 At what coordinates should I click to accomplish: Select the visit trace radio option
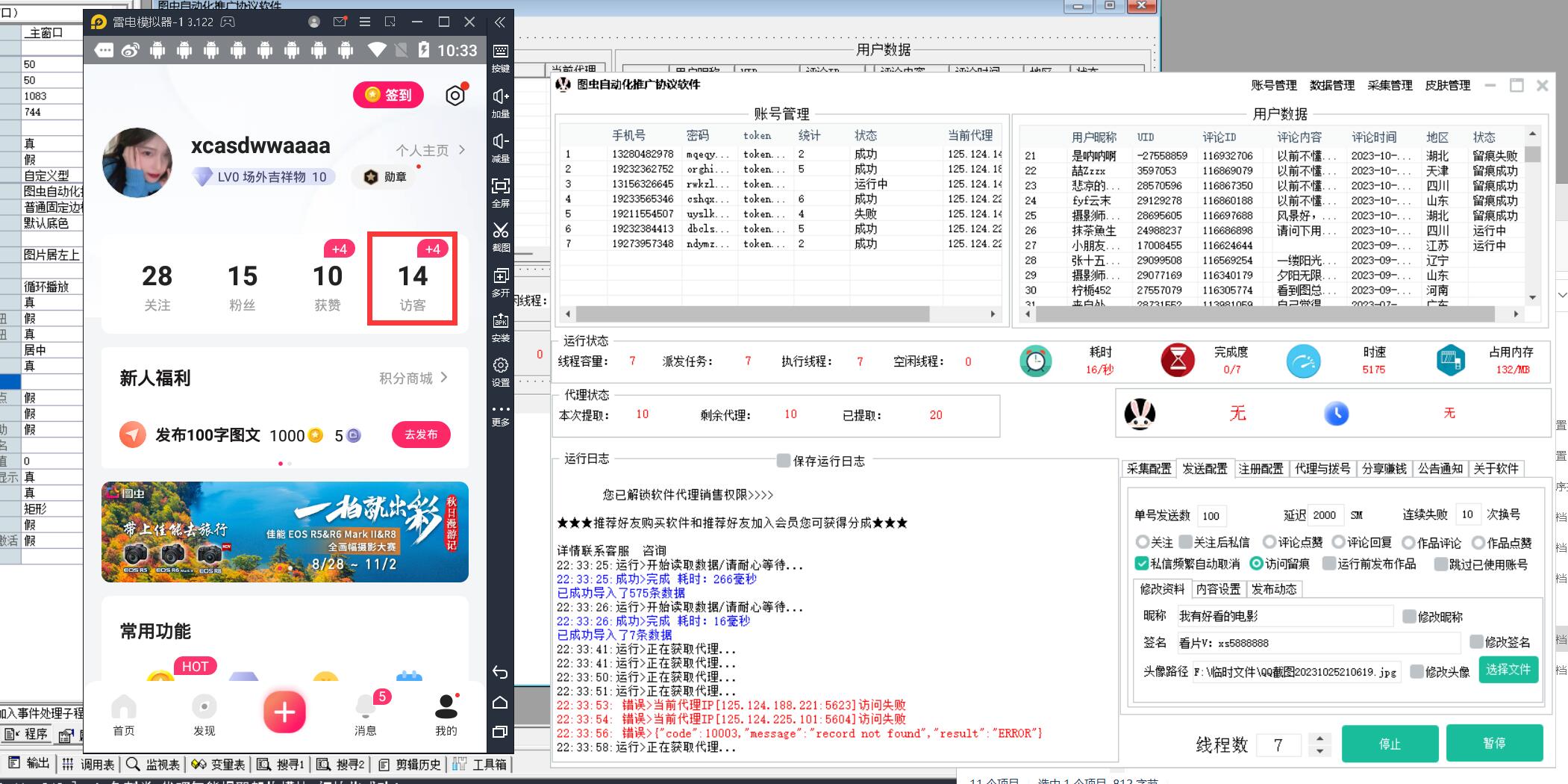(1256, 564)
